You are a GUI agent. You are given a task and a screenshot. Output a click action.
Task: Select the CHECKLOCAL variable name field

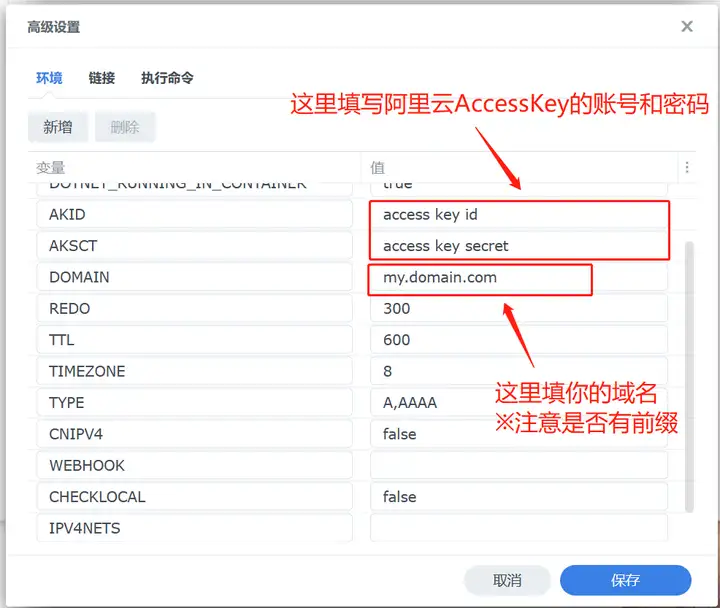click(x=194, y=497)
